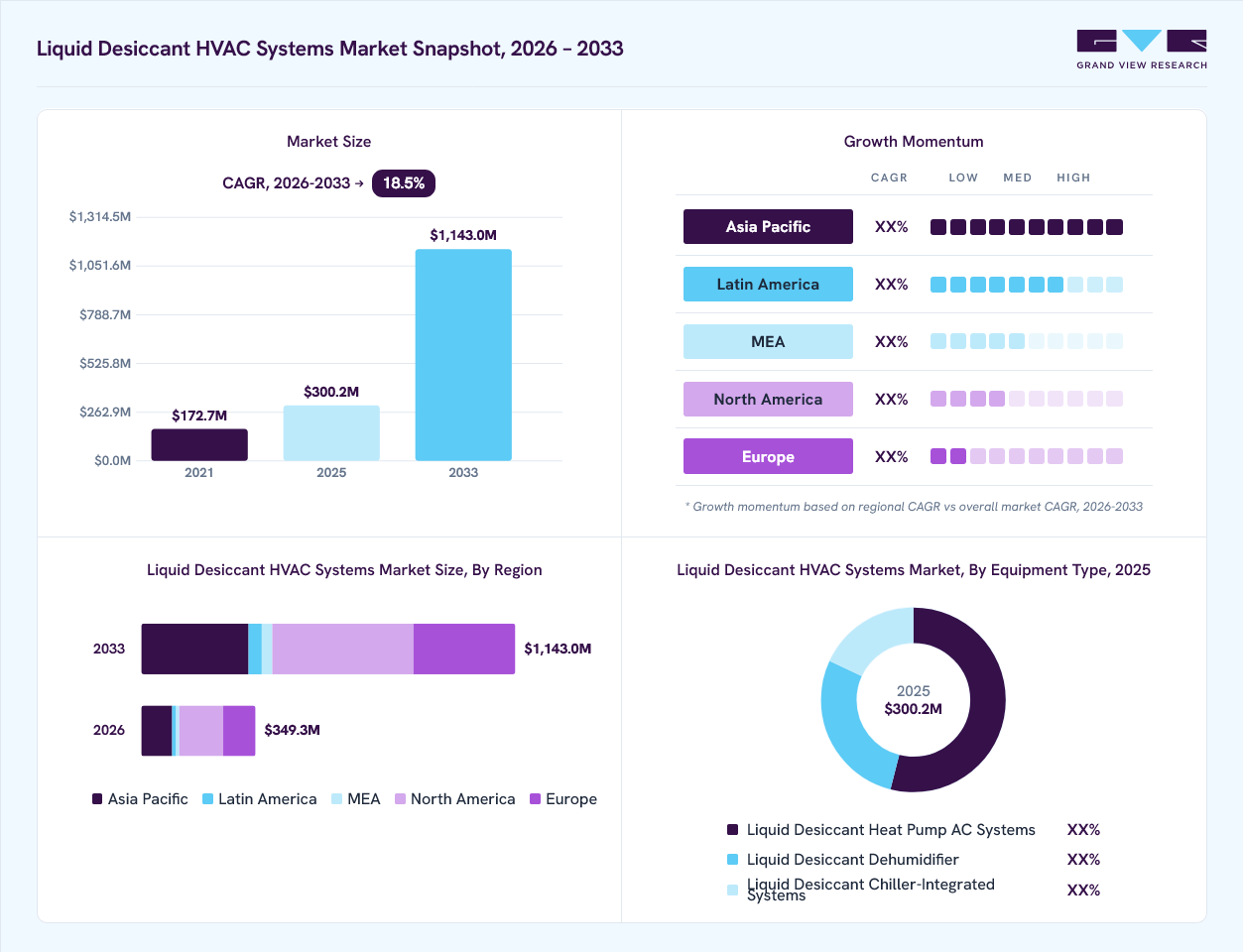Click Liquid Desiccant Dehumidifier legend swatch
This screenshot has width=1243, height=952.
coord(732,860)
